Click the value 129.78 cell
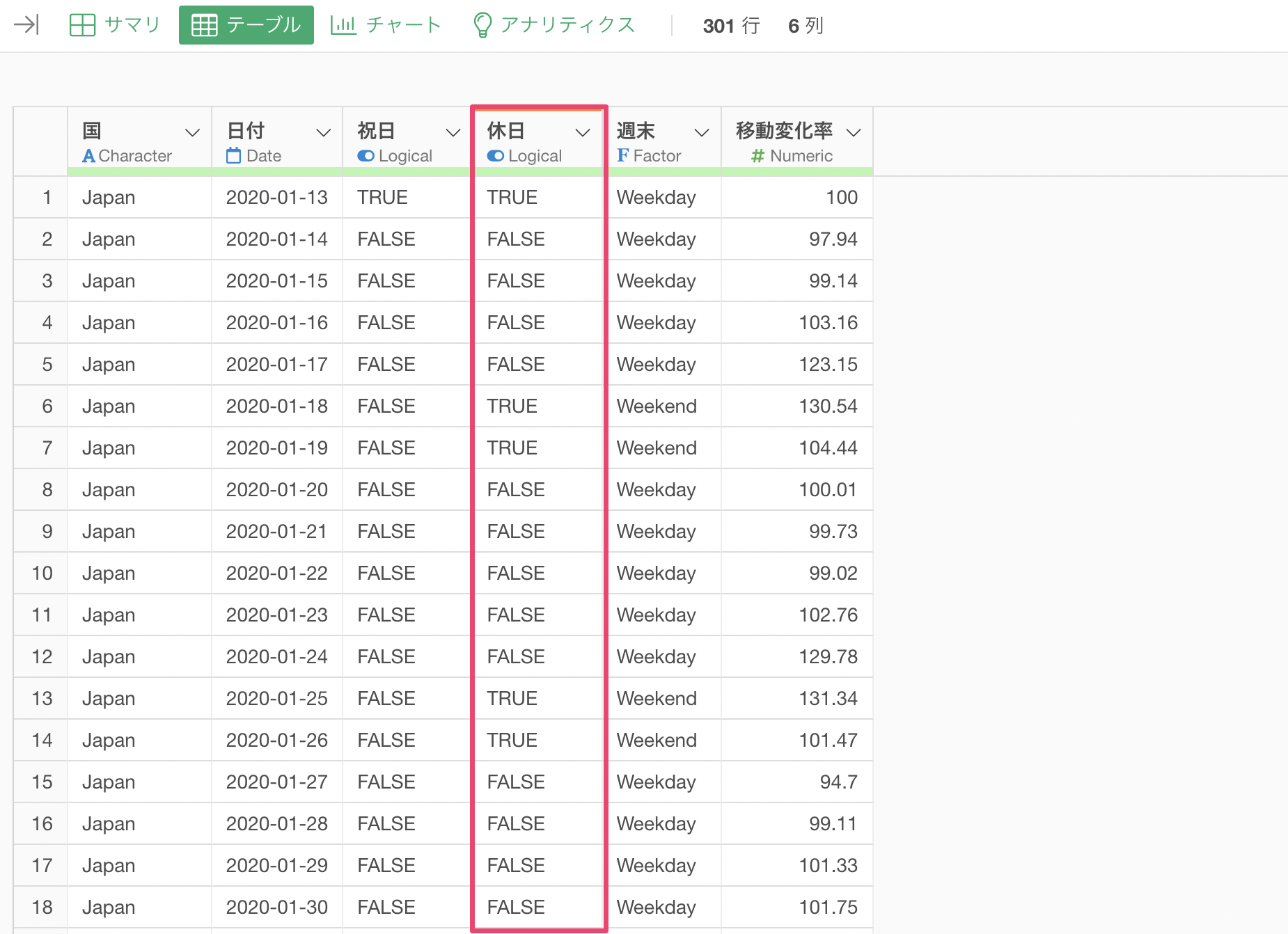 click(797, 657)
